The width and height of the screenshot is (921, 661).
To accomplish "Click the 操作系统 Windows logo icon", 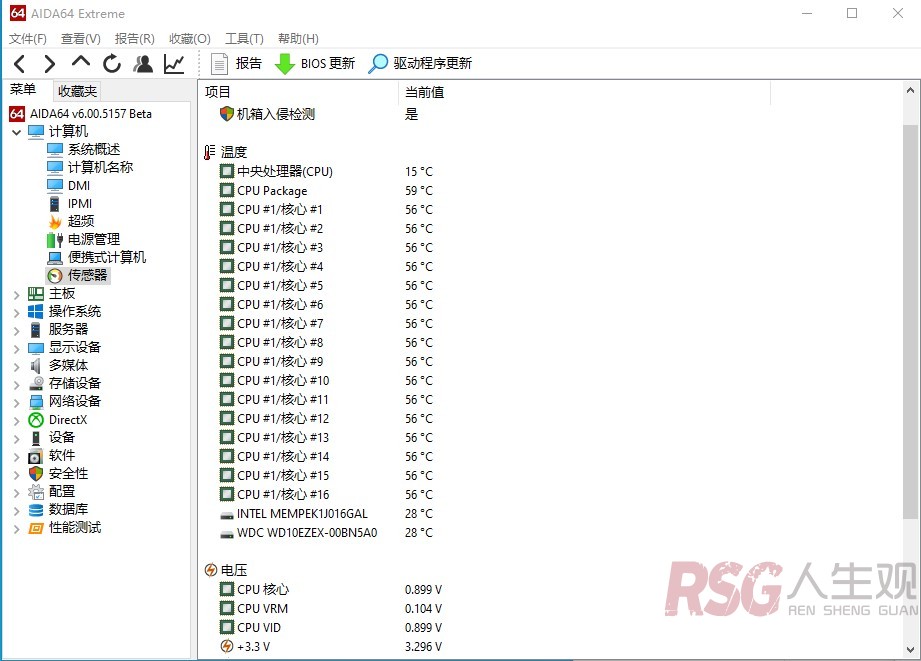I will pos(36,312).
